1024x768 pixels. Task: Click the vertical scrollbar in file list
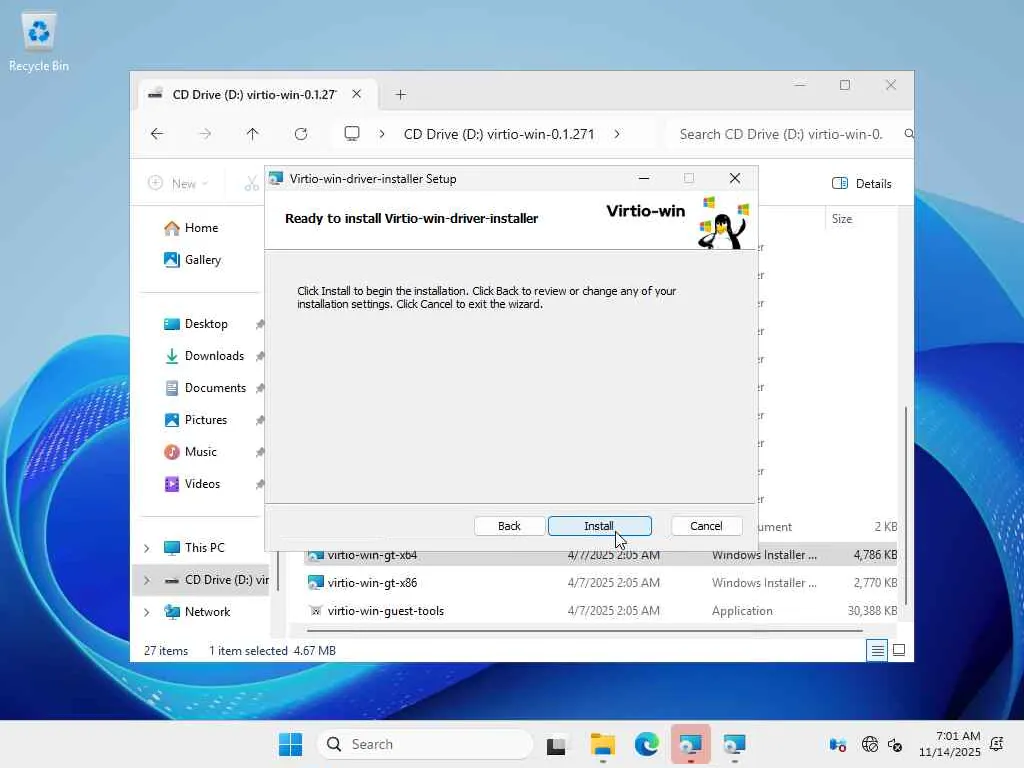(905, 505)
